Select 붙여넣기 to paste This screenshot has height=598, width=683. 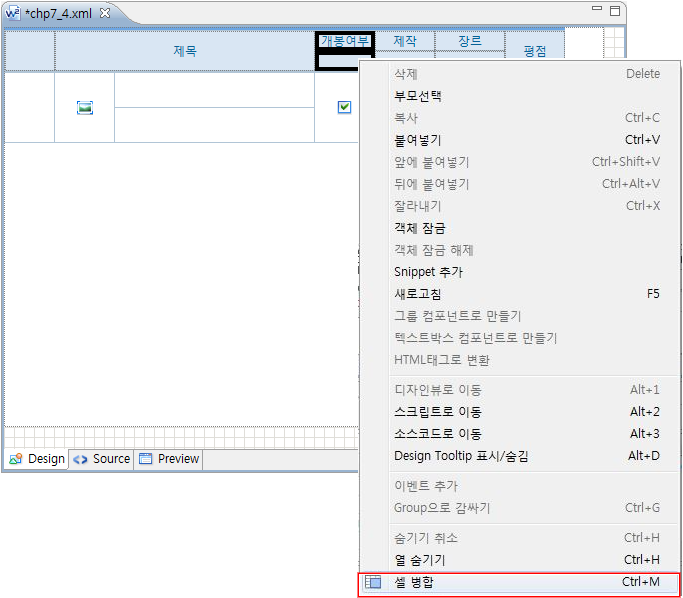pos(418,140)
